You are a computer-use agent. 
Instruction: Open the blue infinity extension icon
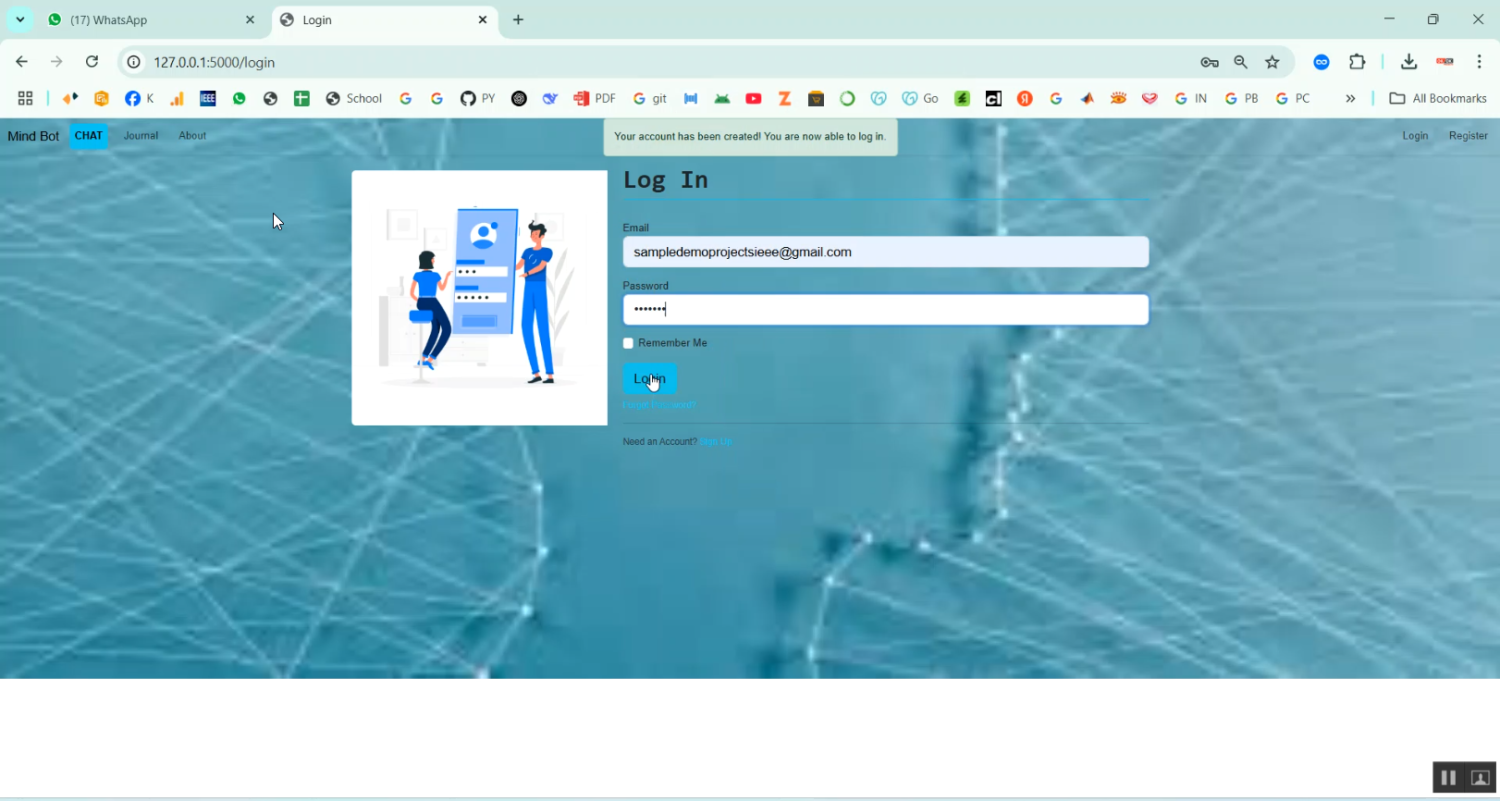tap(1321, 62)
